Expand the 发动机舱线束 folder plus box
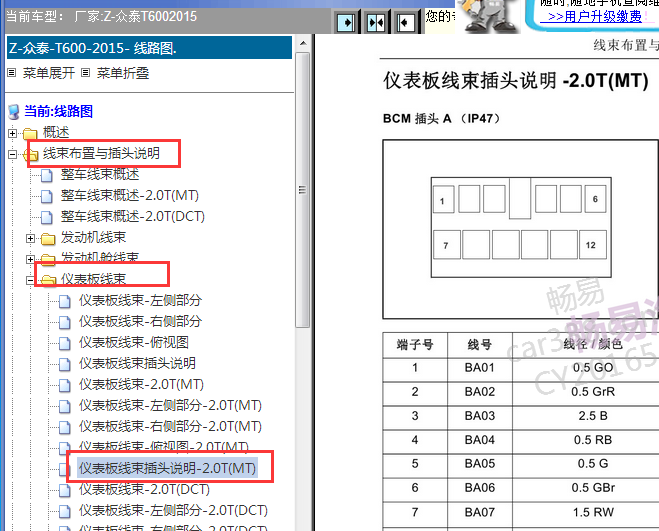Image resolution: width=659 pixels, height=531 pixels. [x=30, y=259]
